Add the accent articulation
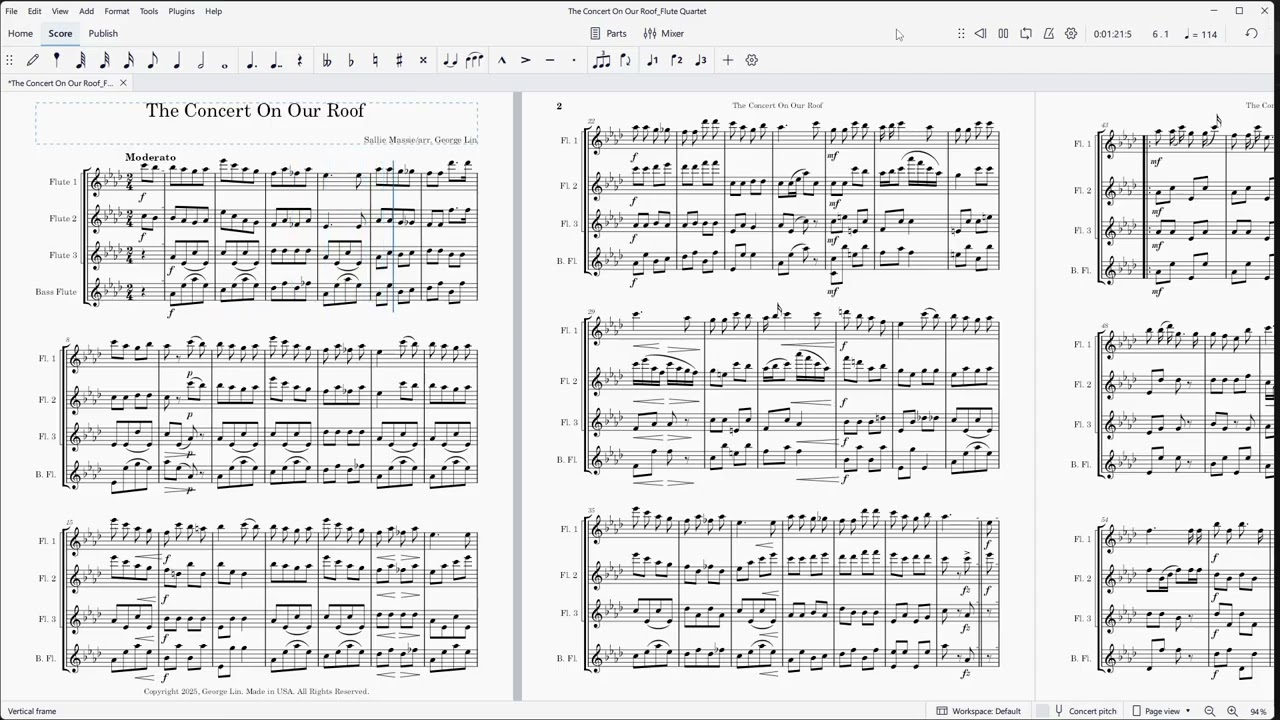The image size is (1280, 720). click(x=526, y=60)
